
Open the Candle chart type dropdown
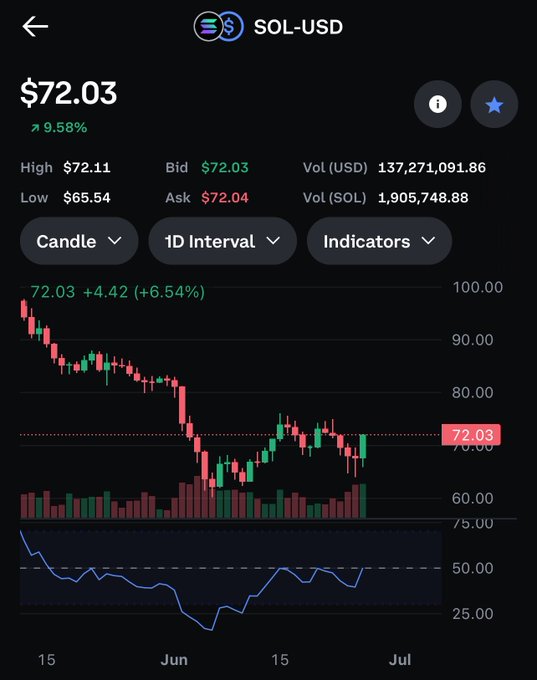click(x=79, y=241)
